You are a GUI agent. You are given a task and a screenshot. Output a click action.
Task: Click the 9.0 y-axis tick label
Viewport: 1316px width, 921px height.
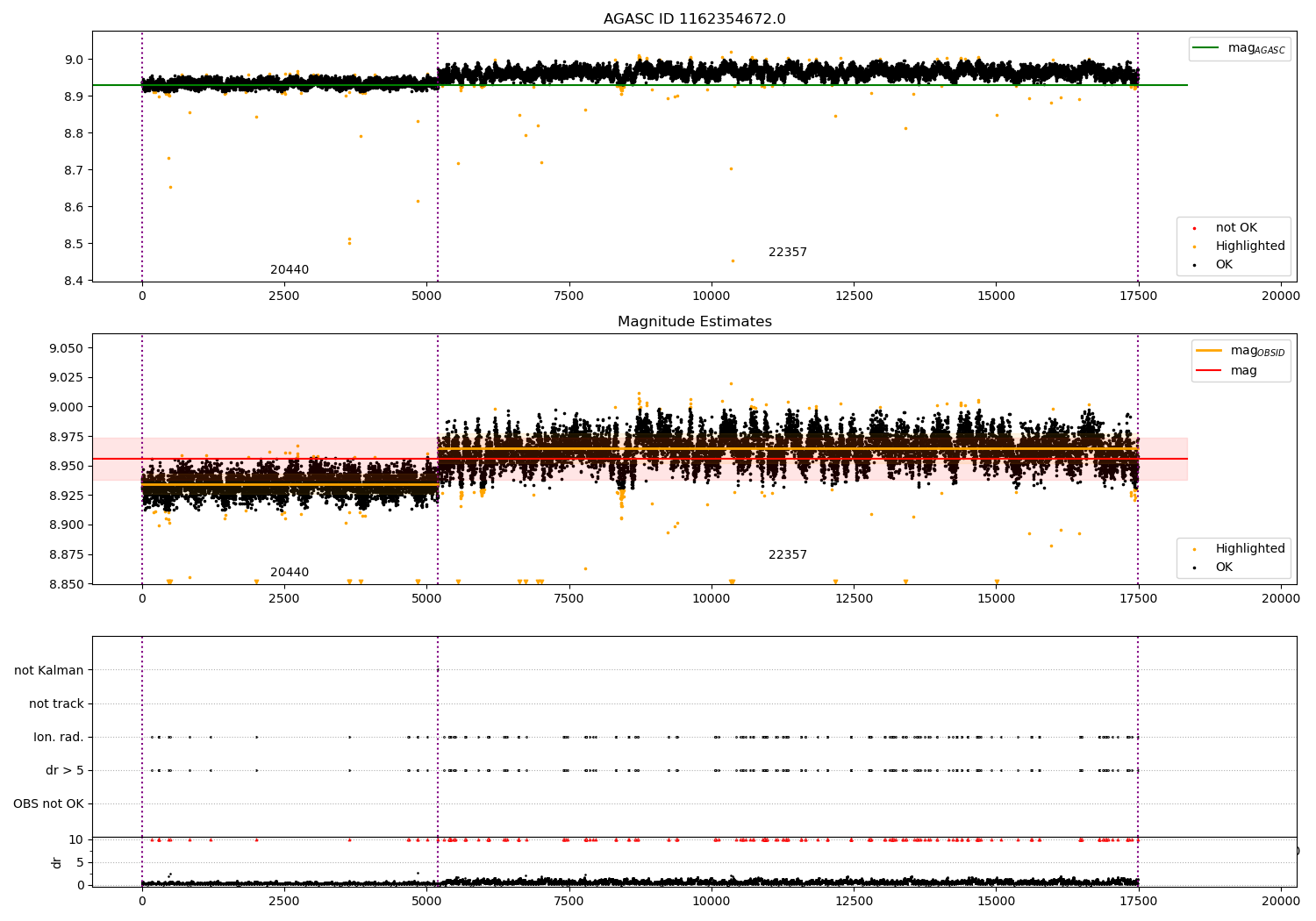click(75, 60)
